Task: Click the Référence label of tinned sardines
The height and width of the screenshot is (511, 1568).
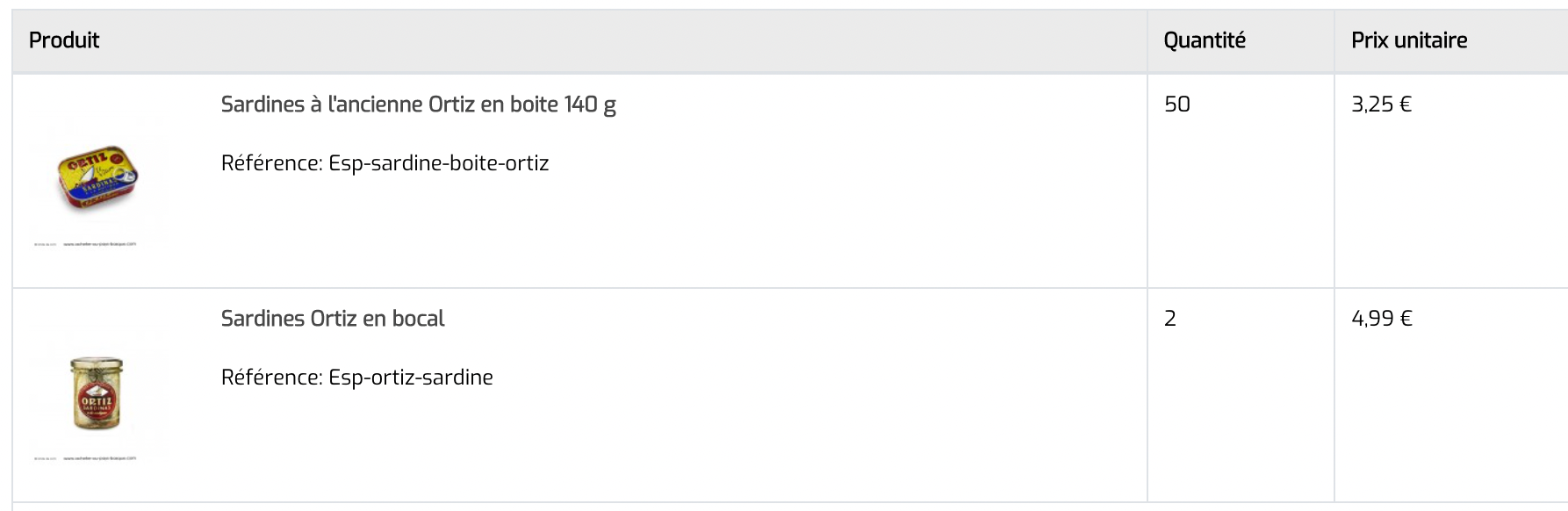Action: coord(272,163)
